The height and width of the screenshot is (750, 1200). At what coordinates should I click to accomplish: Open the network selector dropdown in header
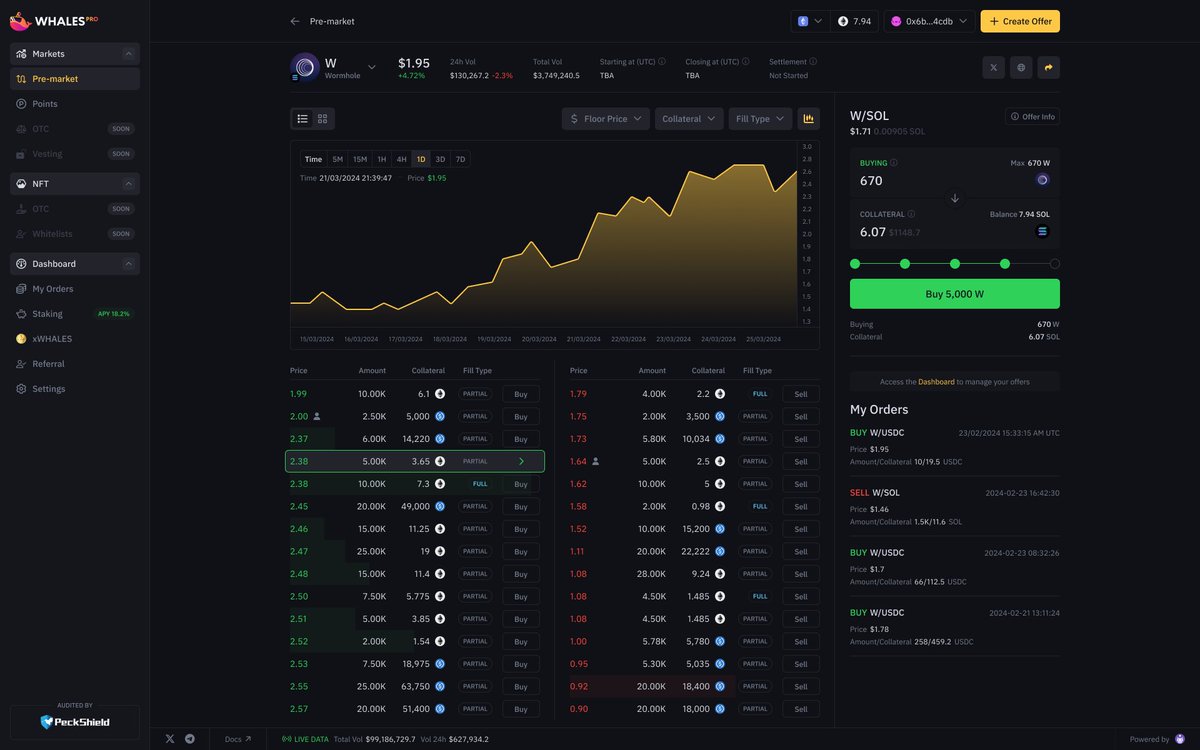tap(810, 21)
